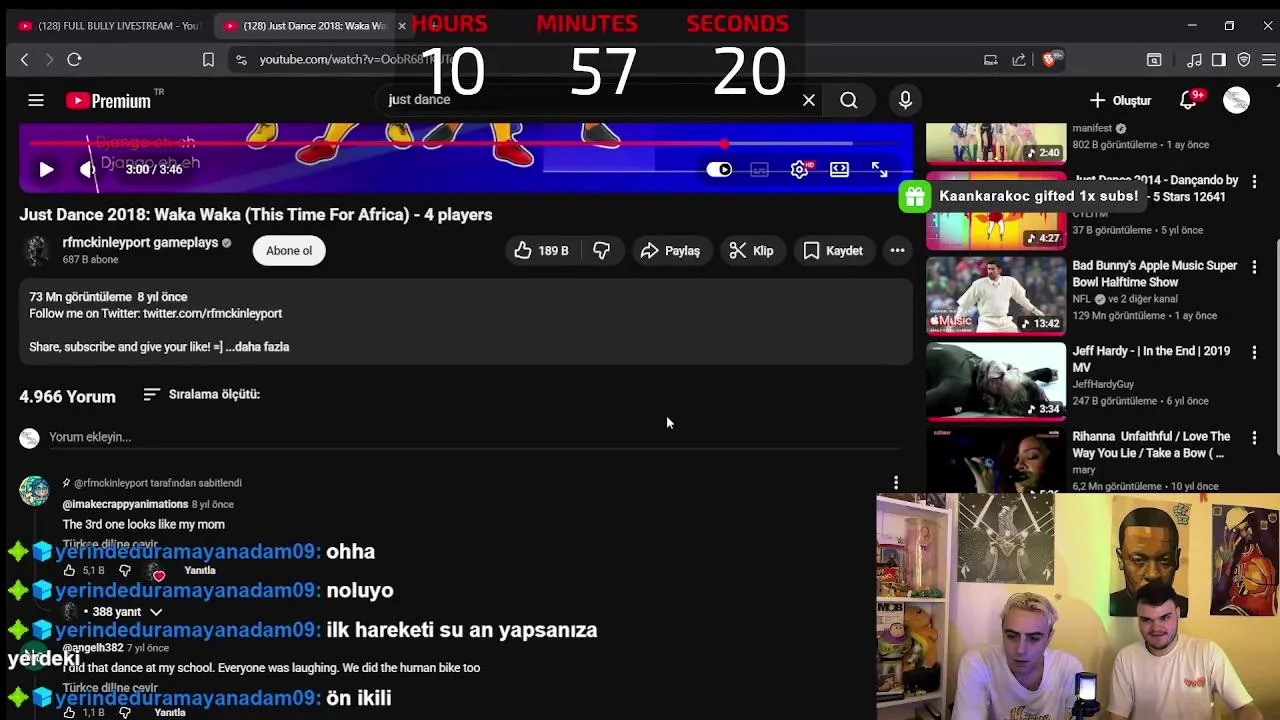Image resolution: width=1280 pixels, height=720 pixels.
Task: Open the account avatar menu
Action: pos(1237,100)
